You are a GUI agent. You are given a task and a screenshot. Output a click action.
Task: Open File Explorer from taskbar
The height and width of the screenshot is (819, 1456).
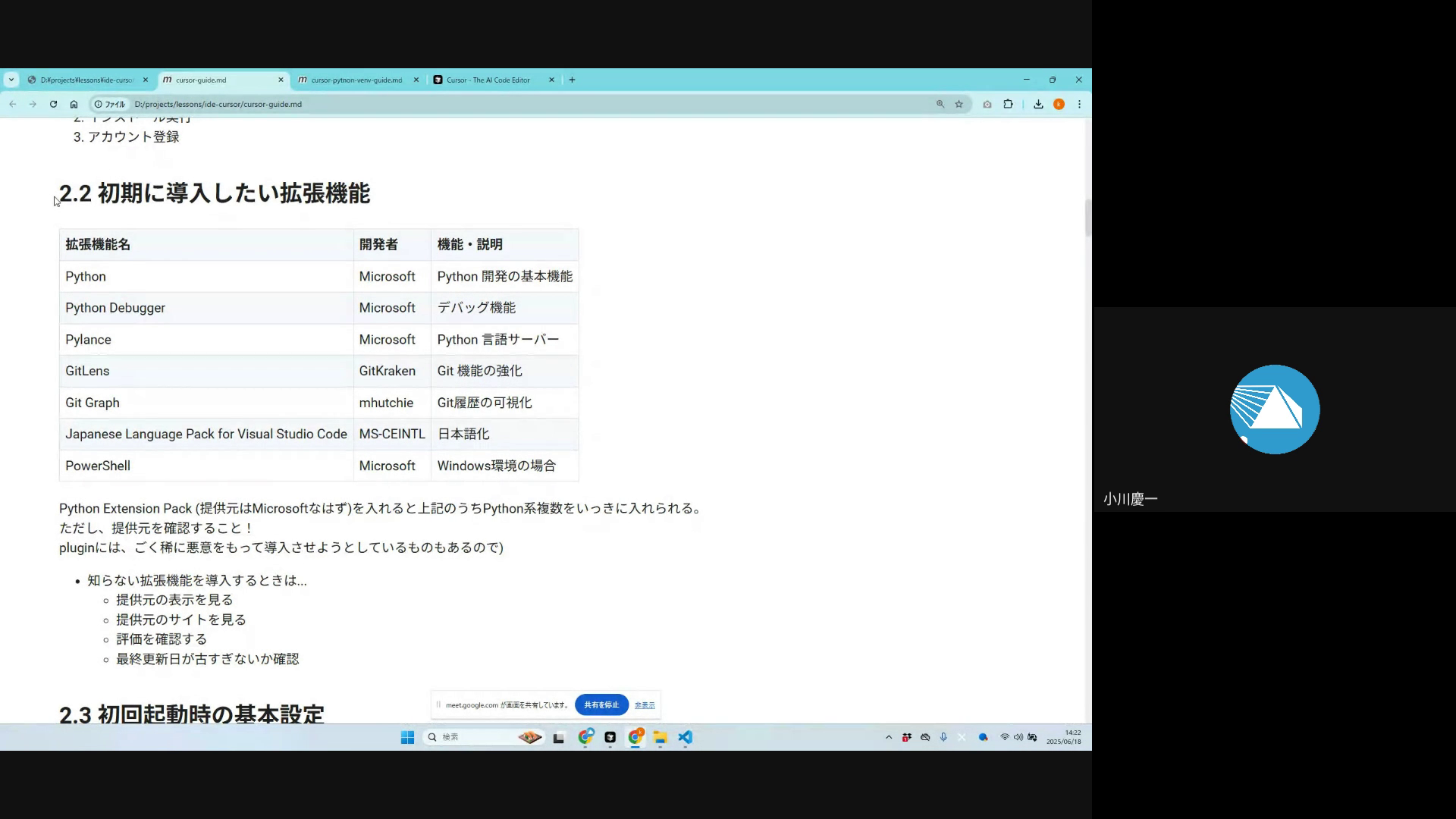click(x=660, y=737)
